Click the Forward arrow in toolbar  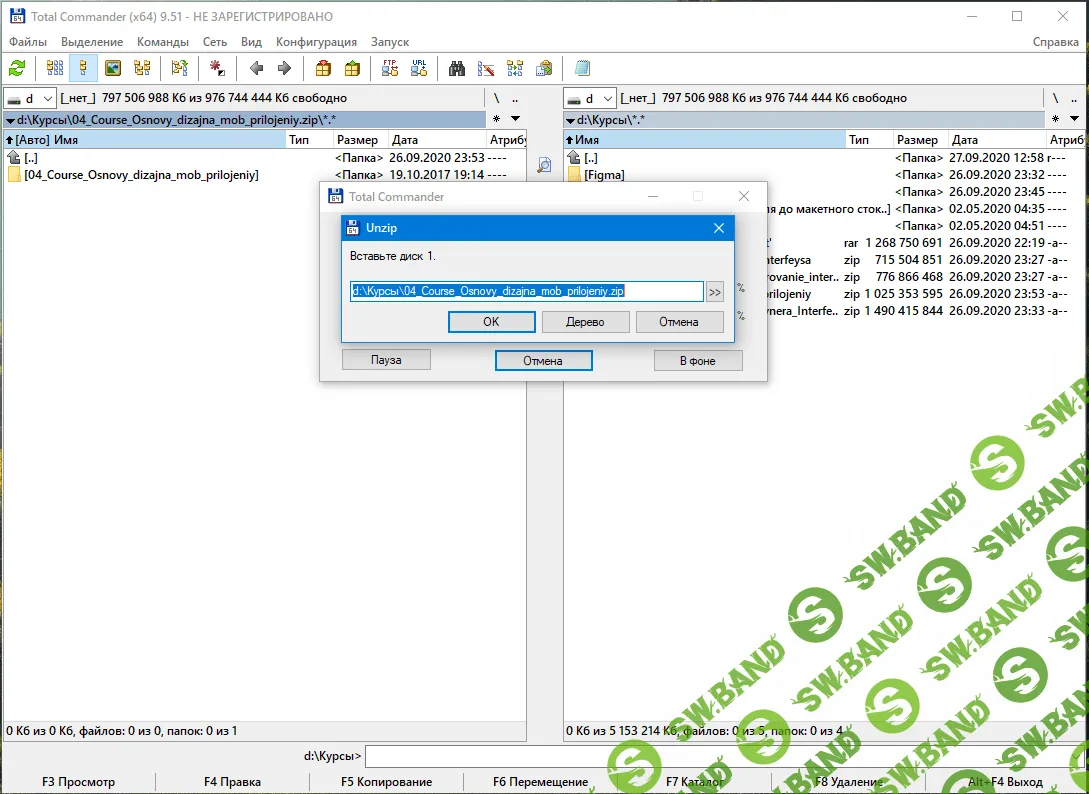click(x=284, y=68)
